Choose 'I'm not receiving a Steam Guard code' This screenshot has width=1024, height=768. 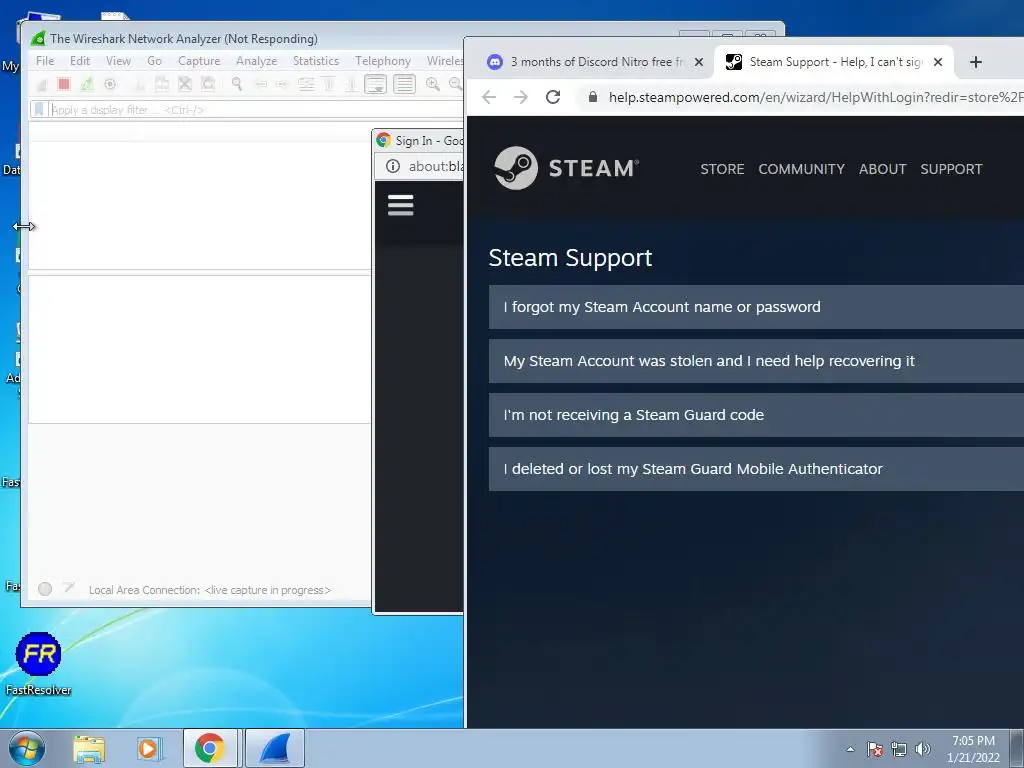click(x=756, y=415)
